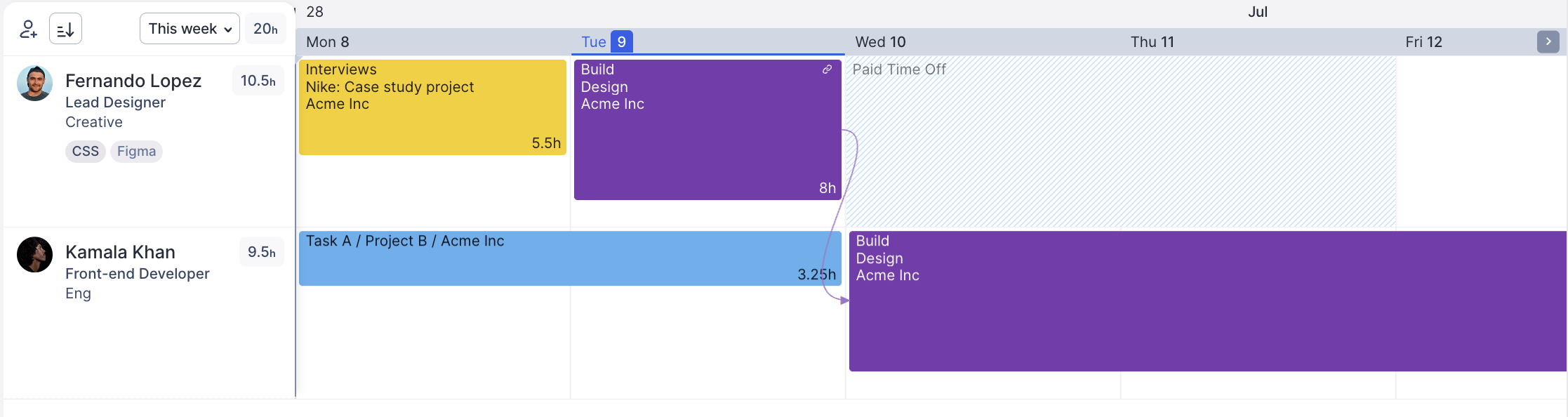Image resolution: width=1568 pixels, height=417 pixels.
Task: Open the sort order button
Action: tap(65, 29)
